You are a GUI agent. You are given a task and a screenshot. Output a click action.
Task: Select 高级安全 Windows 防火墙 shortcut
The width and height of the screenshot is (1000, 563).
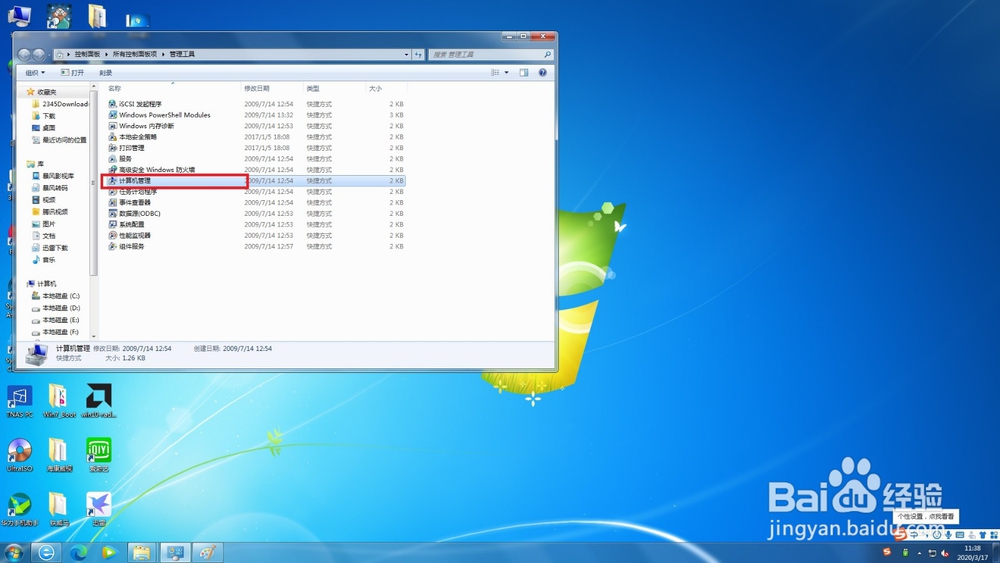(x=151, y=170)
